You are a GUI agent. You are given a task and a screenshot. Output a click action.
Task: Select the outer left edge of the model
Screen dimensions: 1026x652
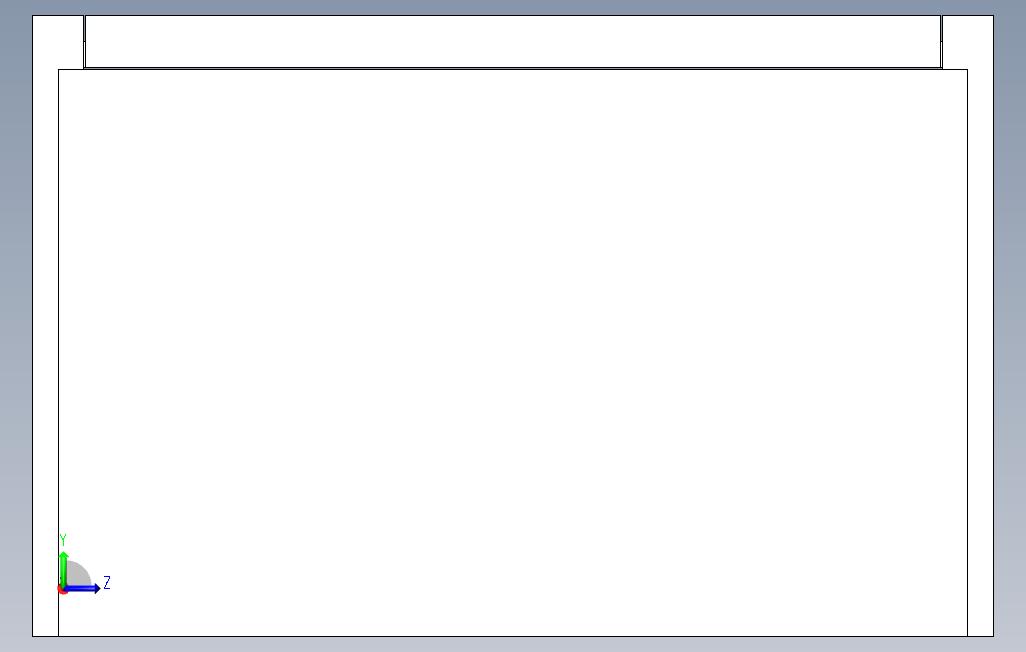(x=33, y=326)
